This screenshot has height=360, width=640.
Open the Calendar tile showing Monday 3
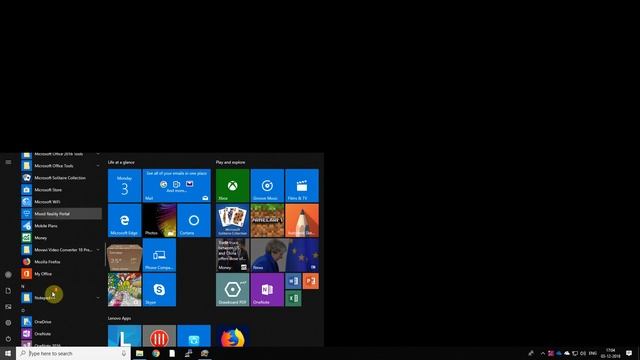click(124, 186)
